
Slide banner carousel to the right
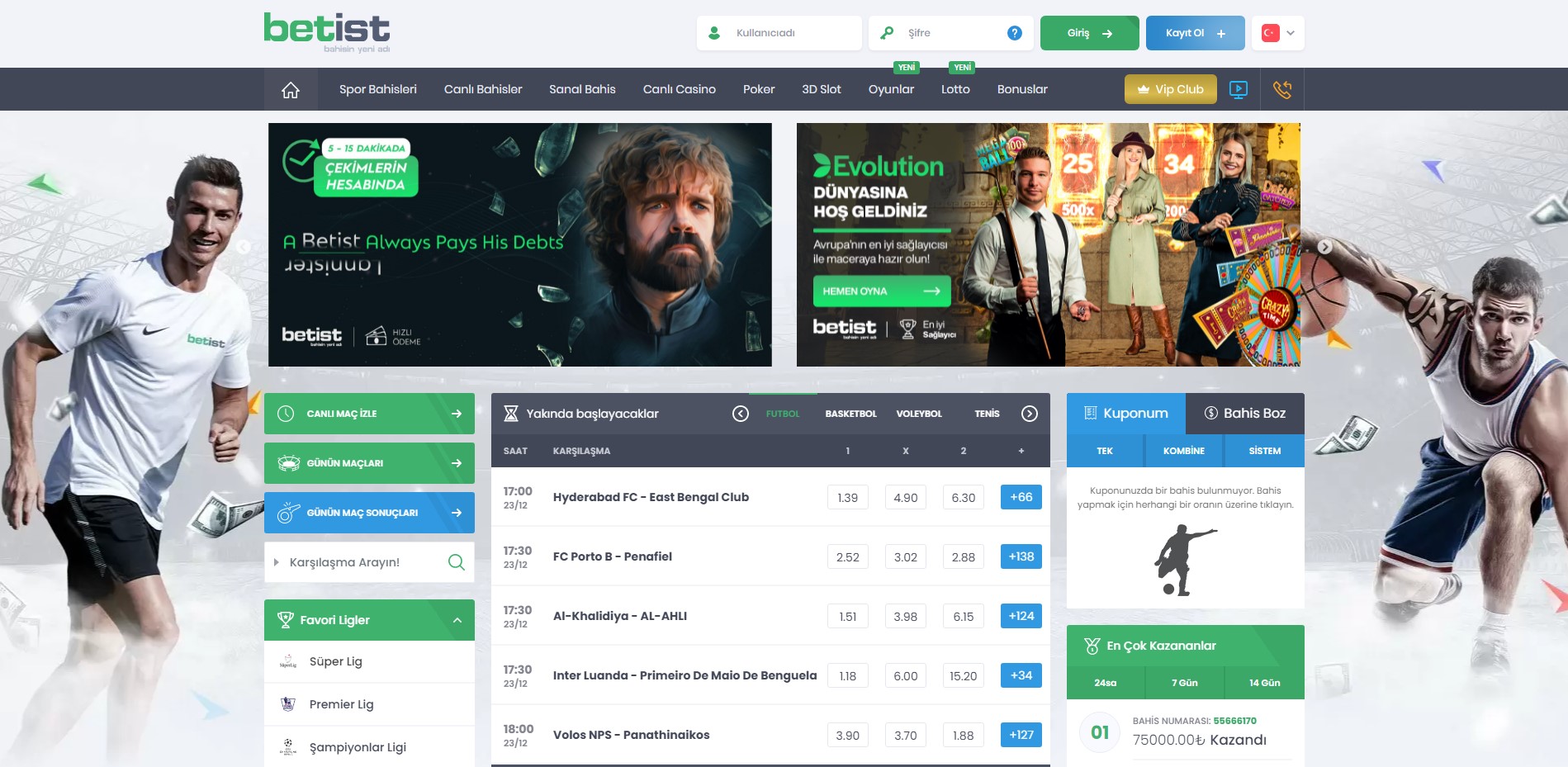click(1324, 246)
